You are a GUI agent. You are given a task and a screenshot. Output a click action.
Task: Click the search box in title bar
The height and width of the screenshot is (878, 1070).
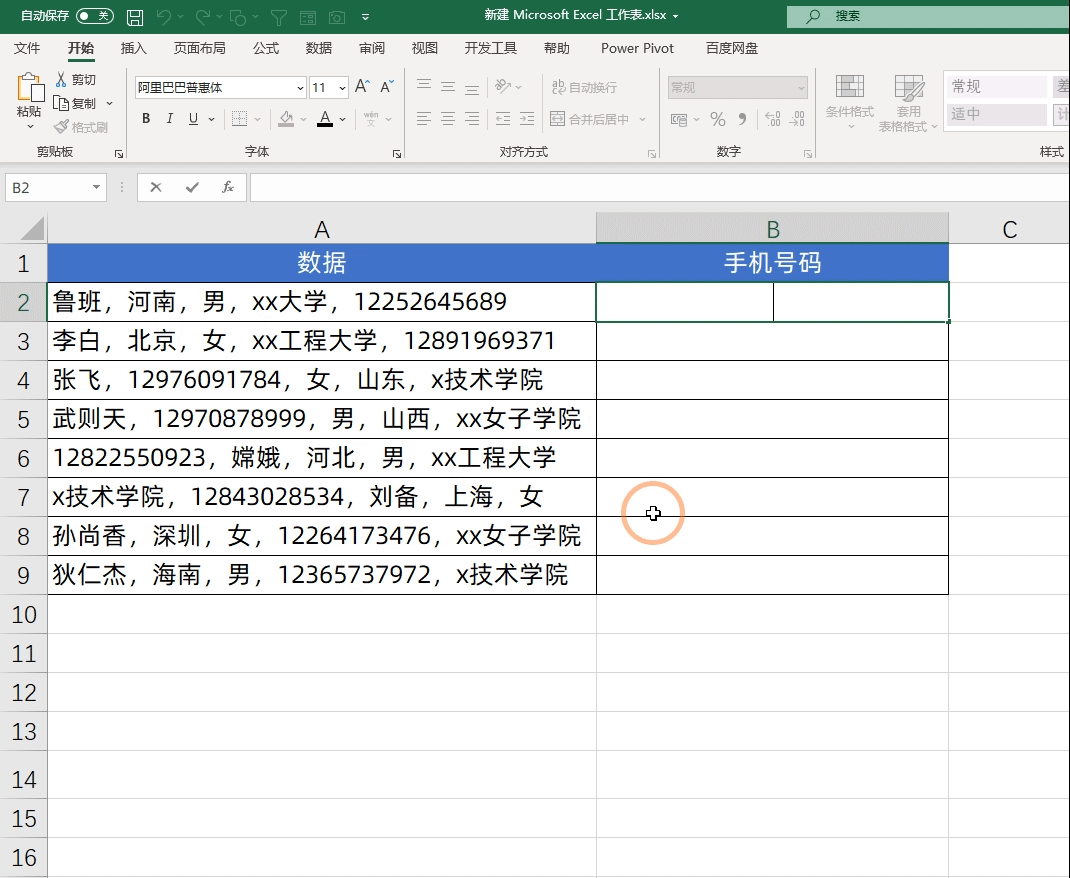pos(928,16)
